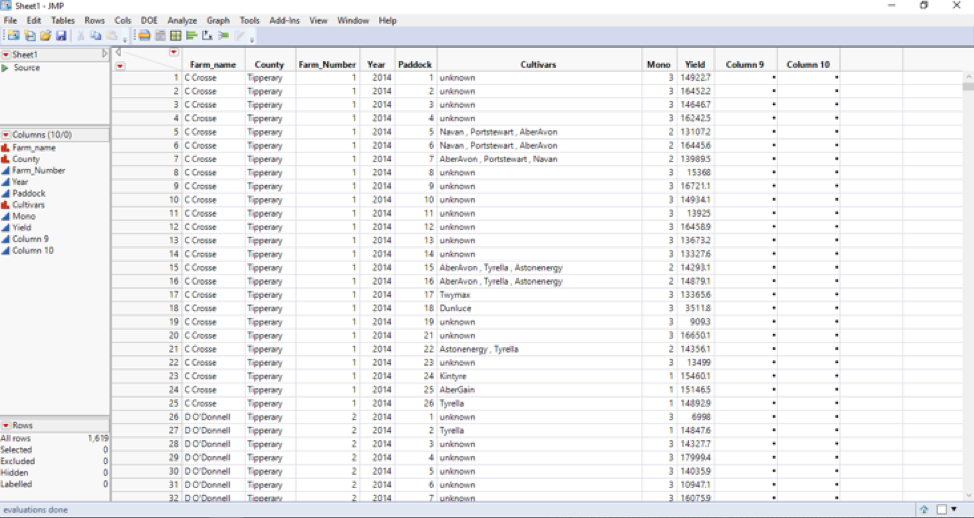This screenshot has height=518, width=974.
Task: Click the Cultivars nominal modeling-type icon
Action: (x=5, y=205)
